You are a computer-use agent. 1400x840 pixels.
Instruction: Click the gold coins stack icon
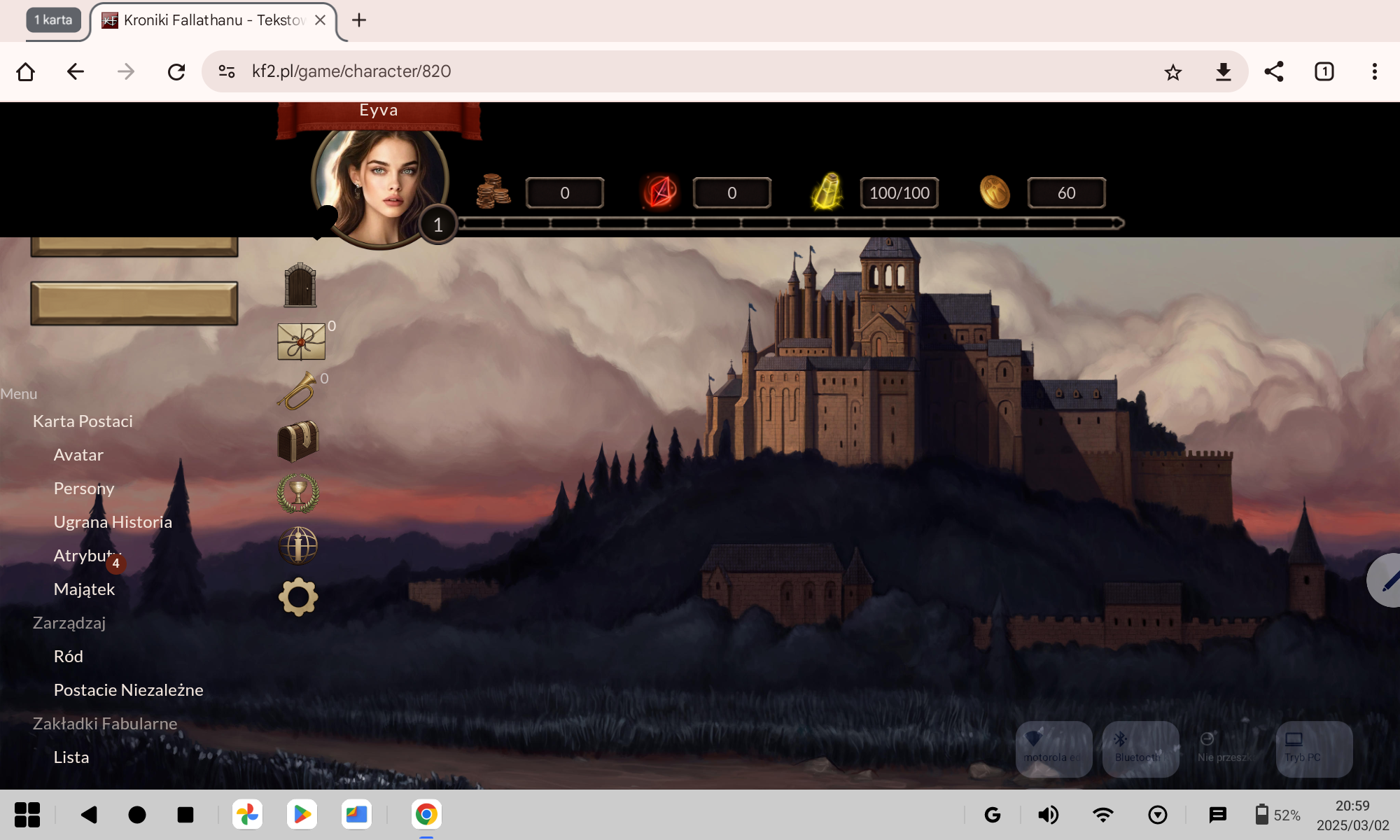tap(493, 192)
